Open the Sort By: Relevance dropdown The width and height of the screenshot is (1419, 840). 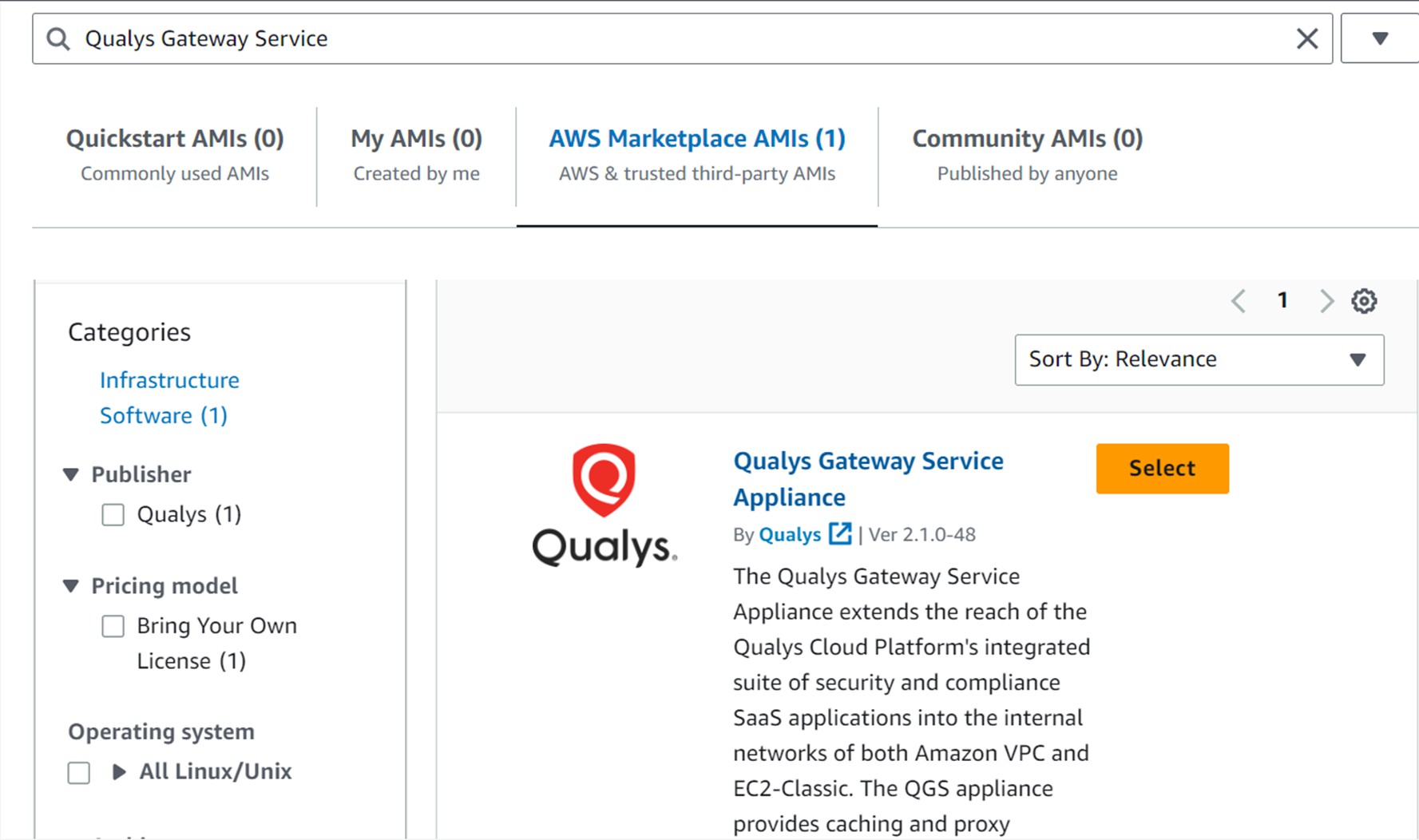coord(1199,359)
